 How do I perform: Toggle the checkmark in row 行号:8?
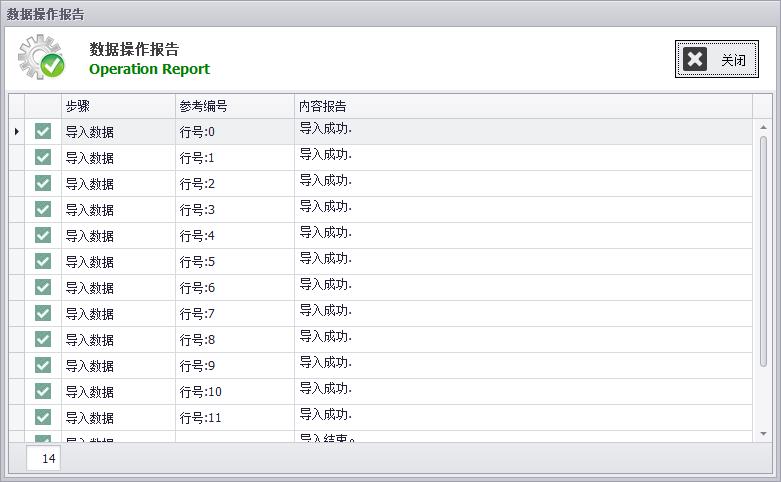tap(43, 339)
